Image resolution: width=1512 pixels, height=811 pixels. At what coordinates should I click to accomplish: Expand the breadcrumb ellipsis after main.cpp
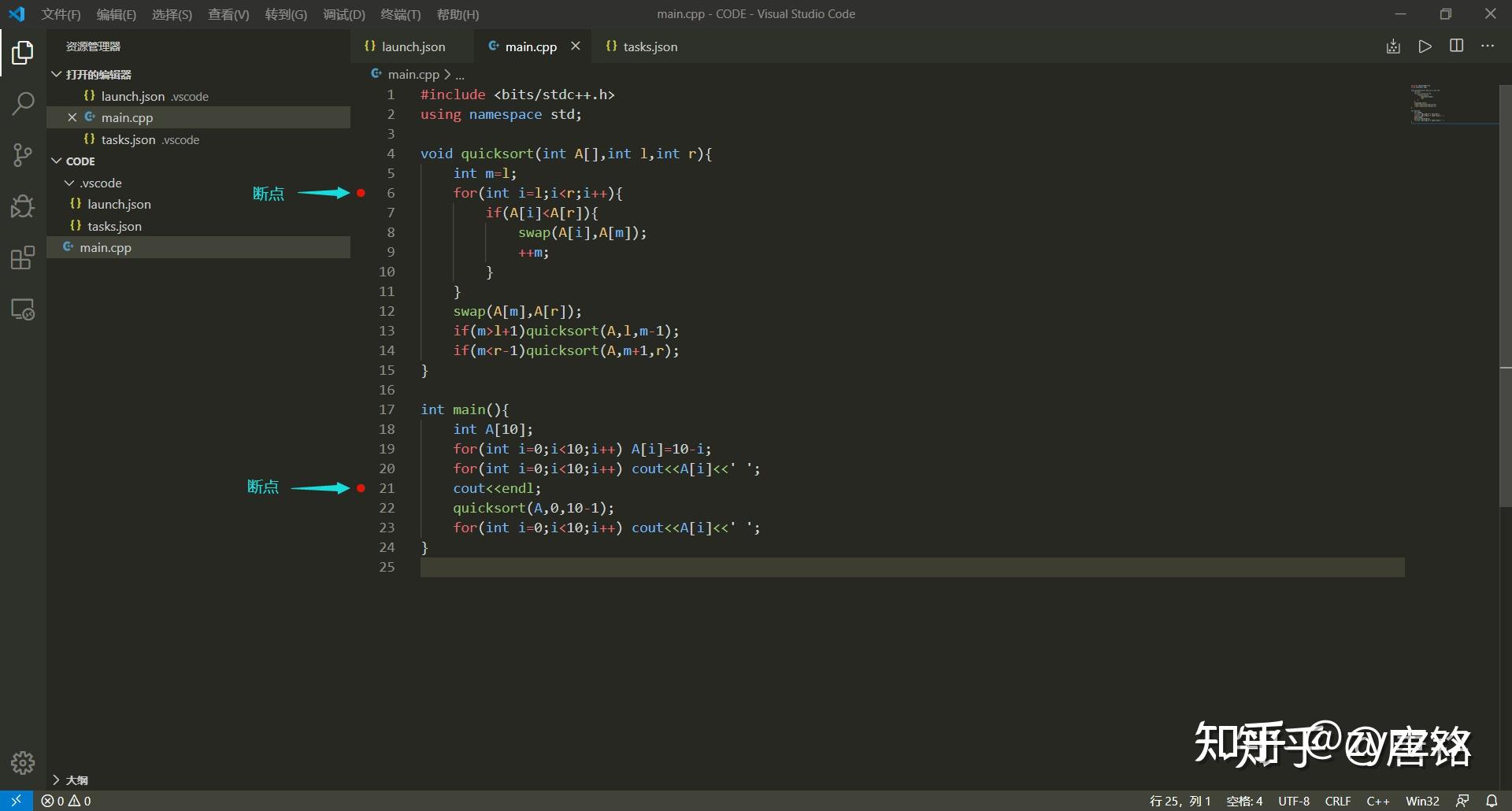point(460,75)
